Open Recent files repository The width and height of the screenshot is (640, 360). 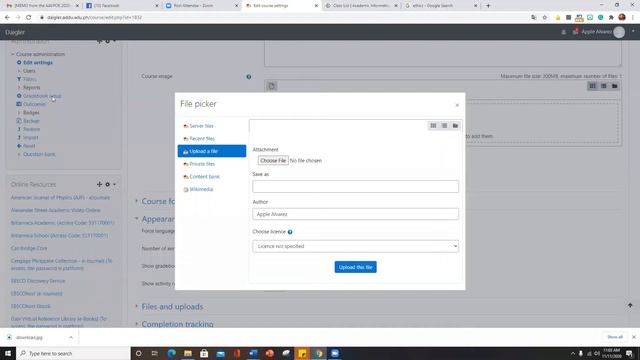coord(202,139)
